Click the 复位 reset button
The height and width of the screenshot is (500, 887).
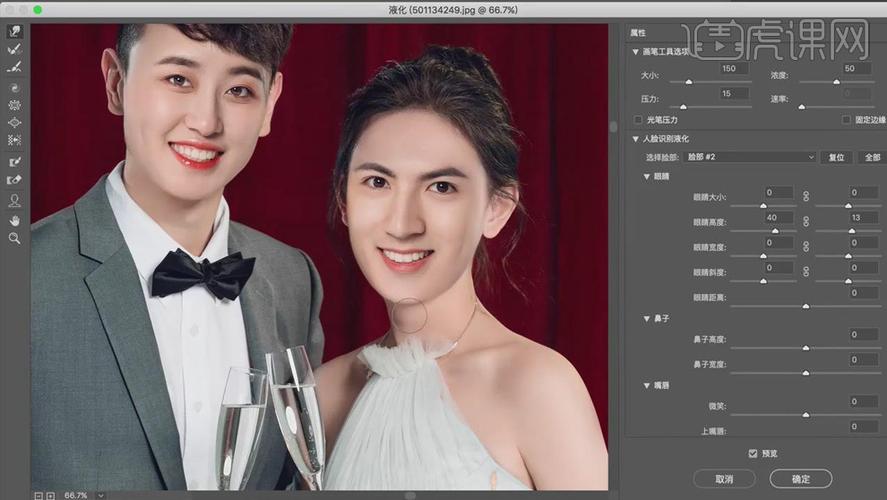pos(836,157)
